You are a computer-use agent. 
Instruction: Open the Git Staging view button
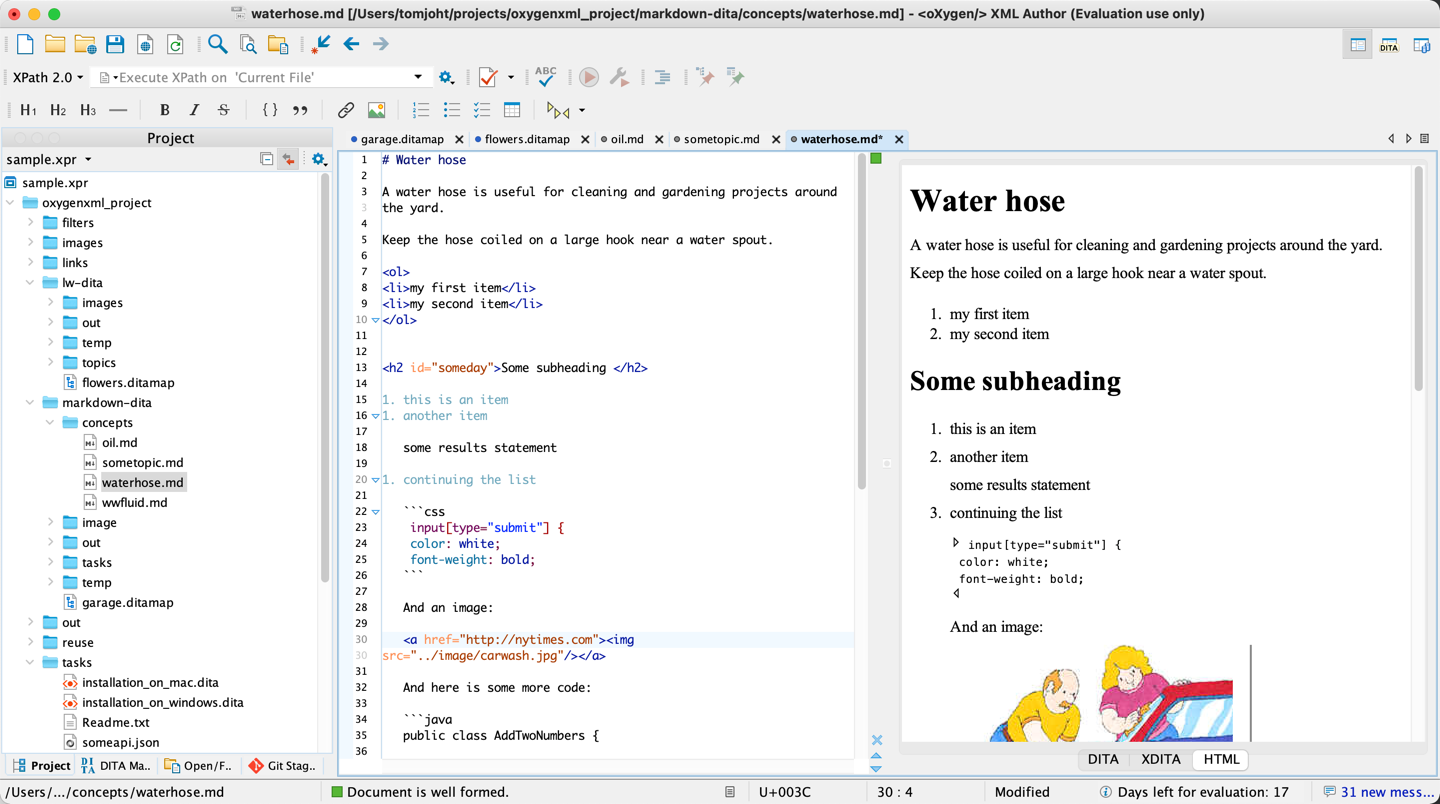coord(284,766)
